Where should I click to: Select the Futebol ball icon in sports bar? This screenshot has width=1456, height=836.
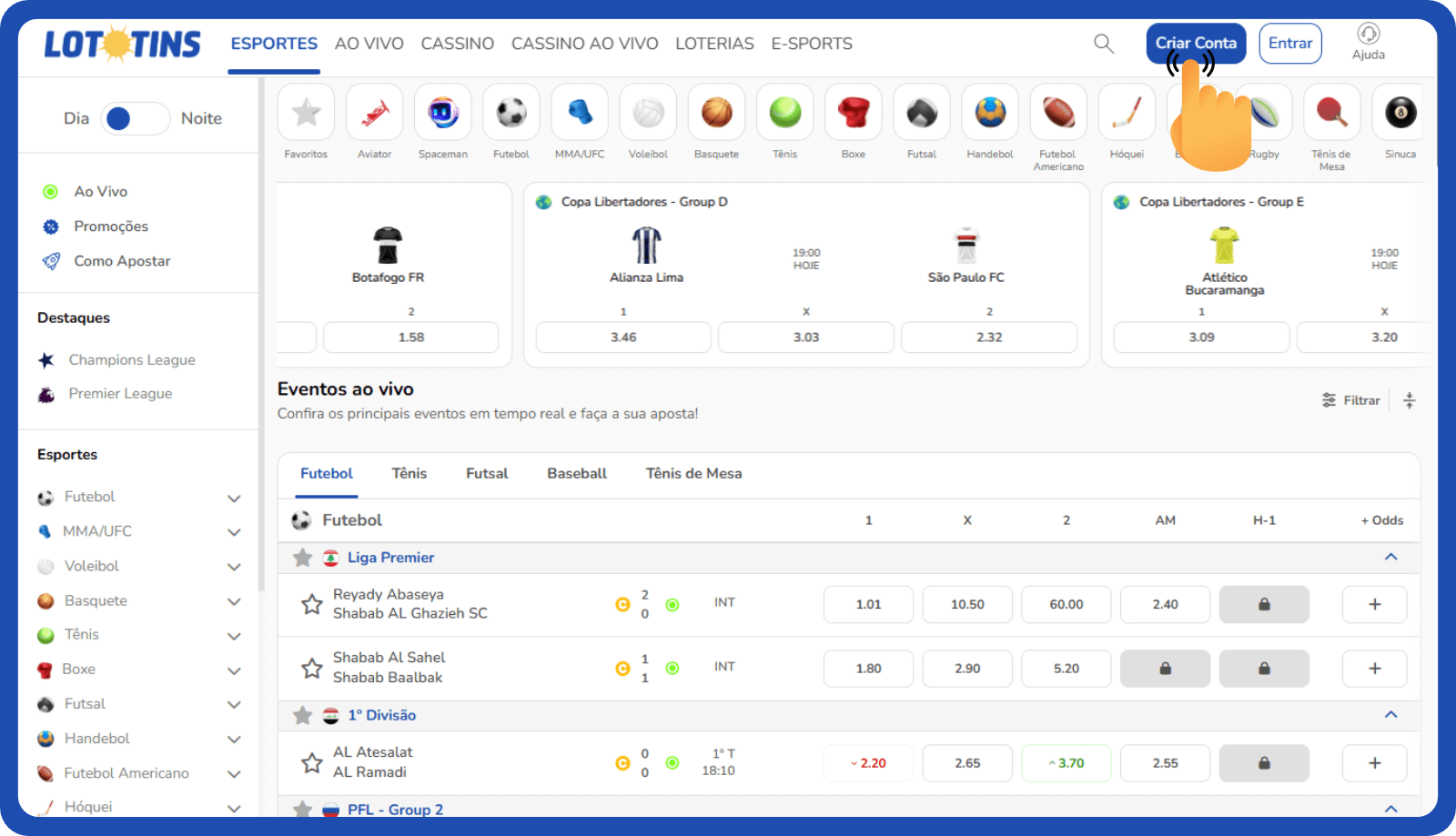tap(511, 113)
